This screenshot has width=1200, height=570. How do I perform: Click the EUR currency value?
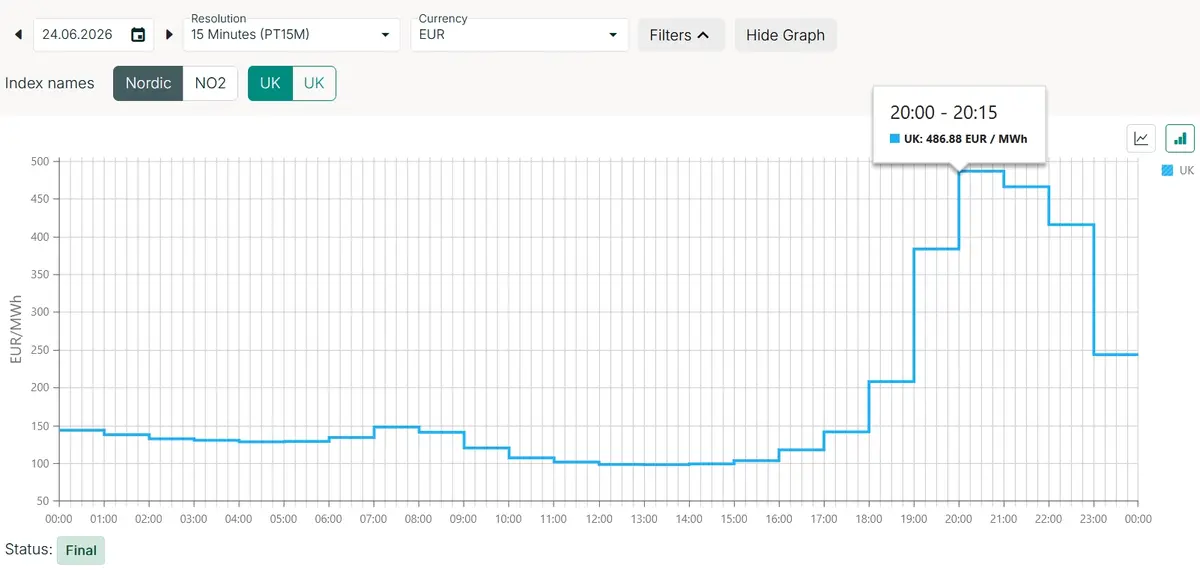coord(432,35)
